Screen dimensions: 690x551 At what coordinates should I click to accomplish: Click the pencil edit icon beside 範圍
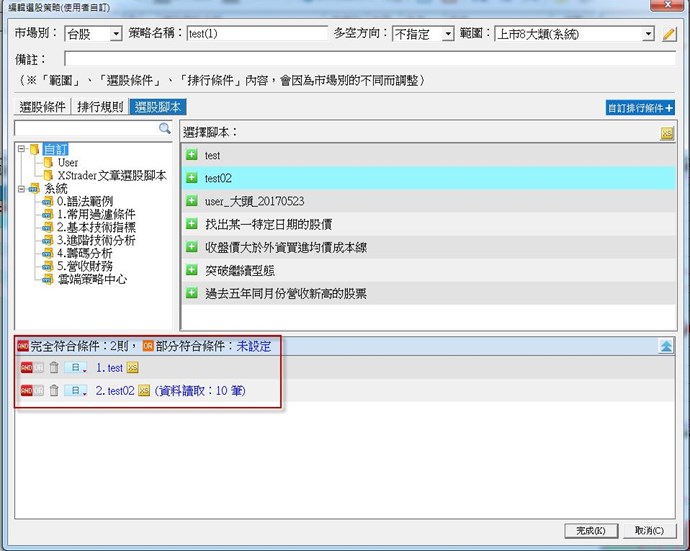pos(669,34)
